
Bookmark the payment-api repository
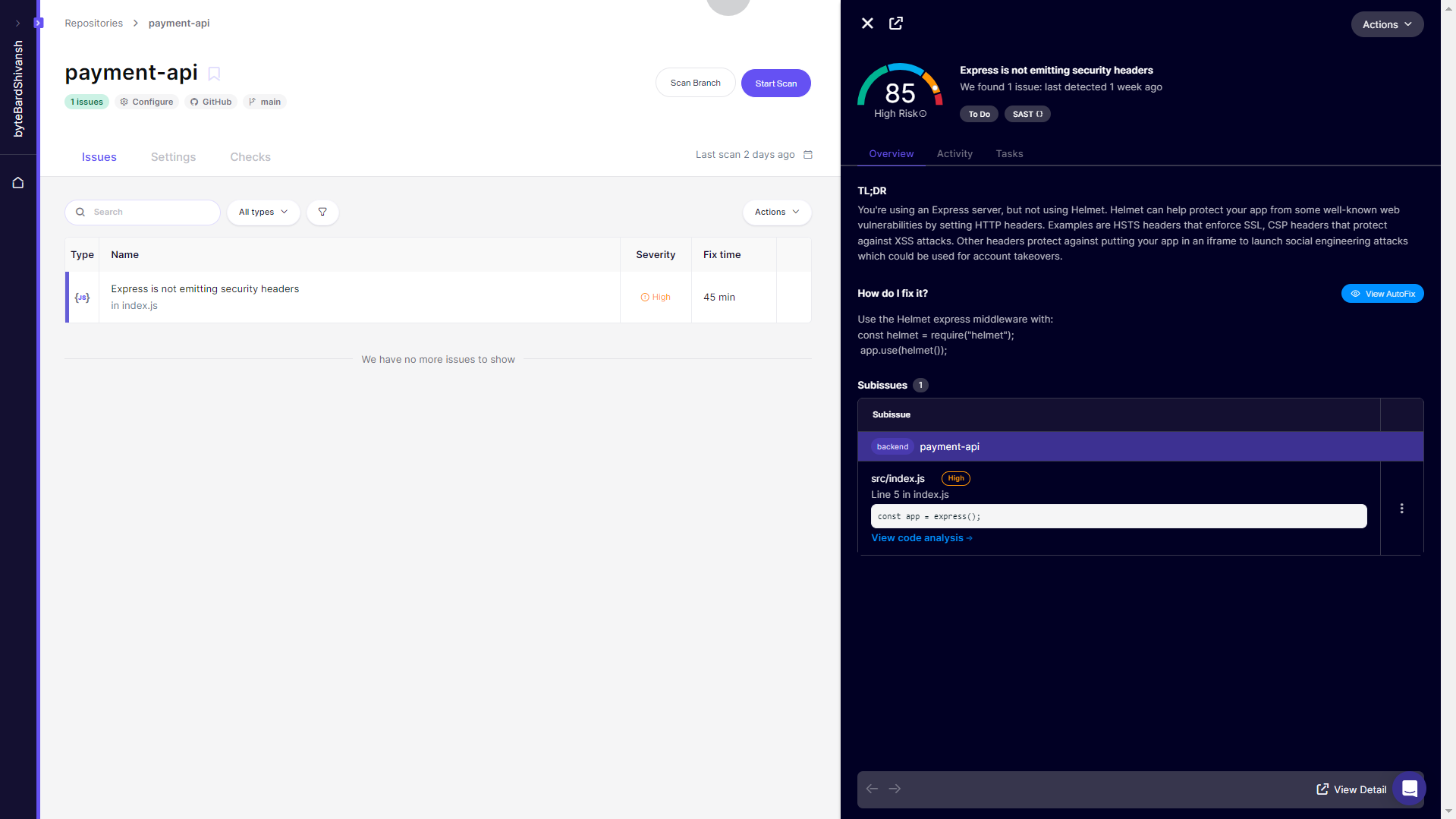tap(214, 74)
